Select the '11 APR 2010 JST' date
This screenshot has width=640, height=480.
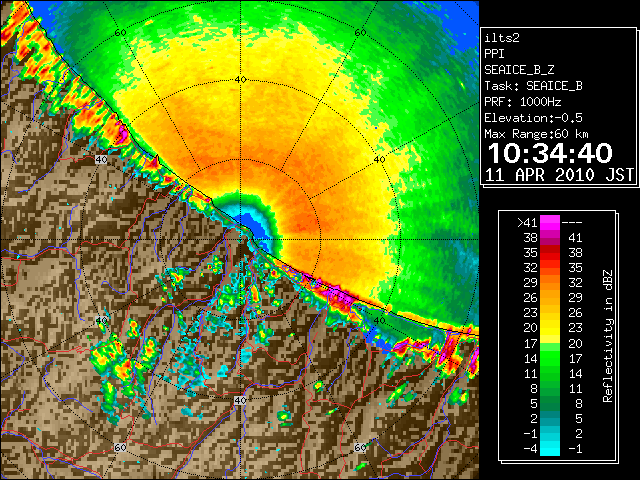coord(559,175)
